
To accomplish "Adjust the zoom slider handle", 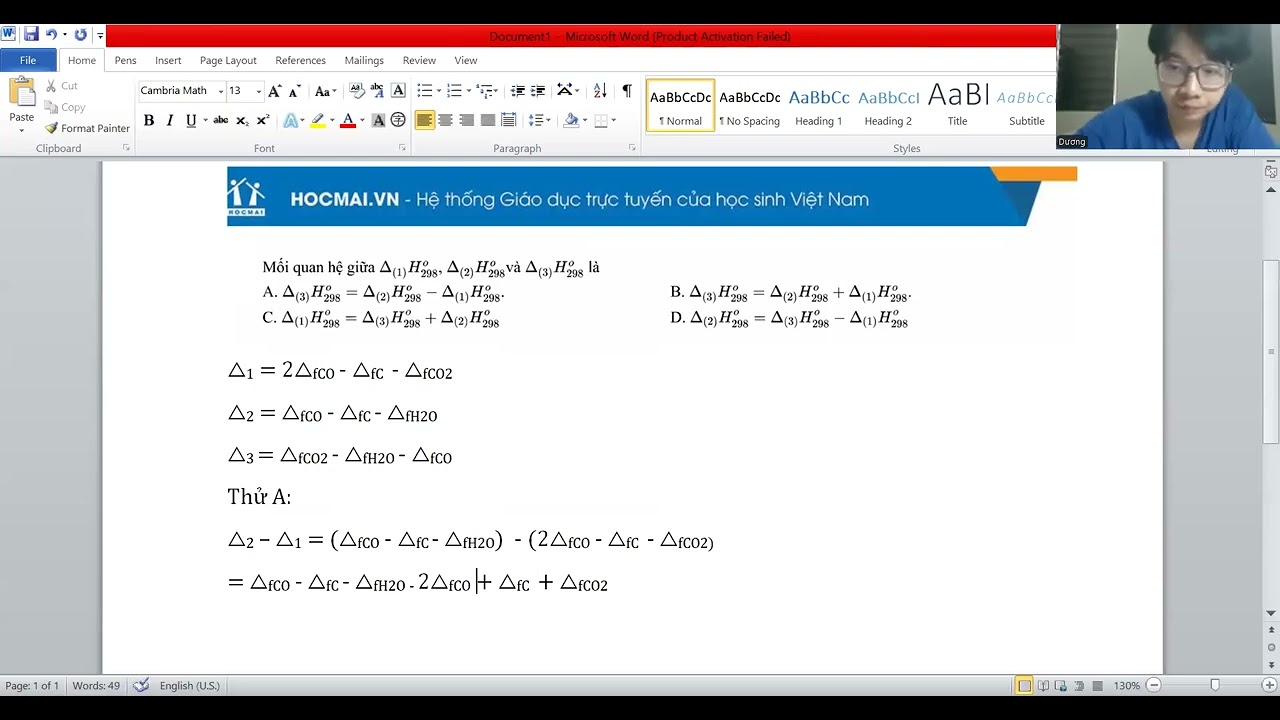I will (x=1215, y=685).
